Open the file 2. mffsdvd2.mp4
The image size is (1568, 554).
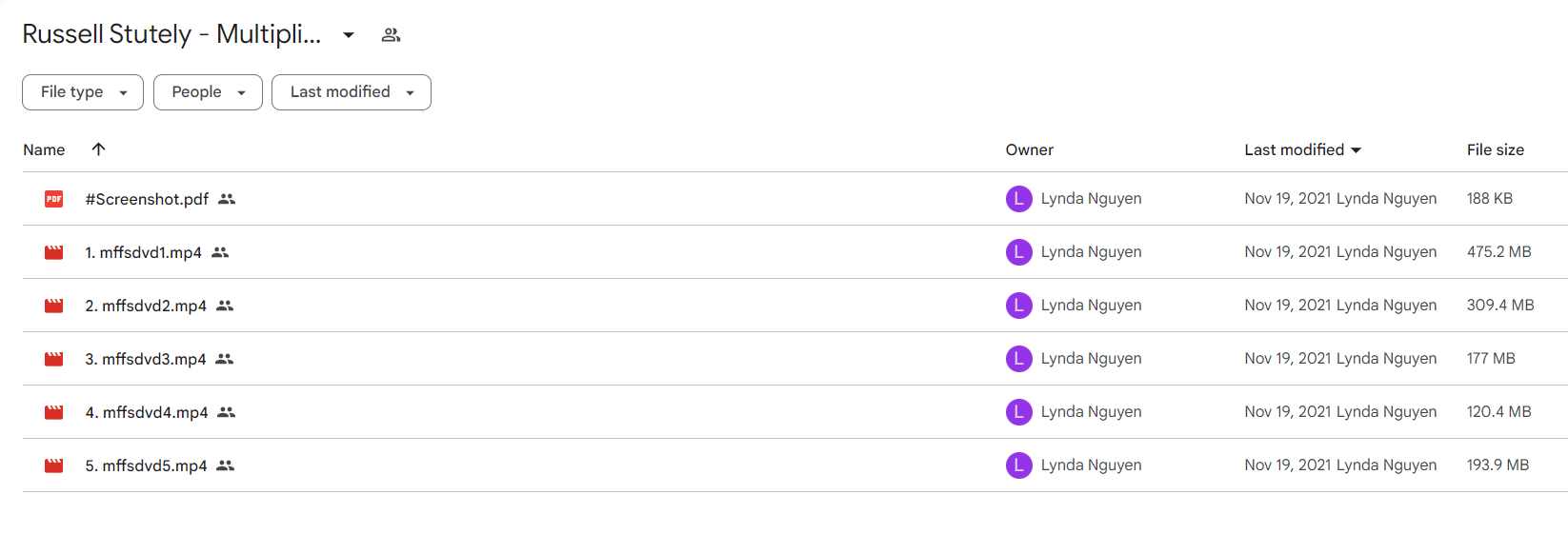146,306
